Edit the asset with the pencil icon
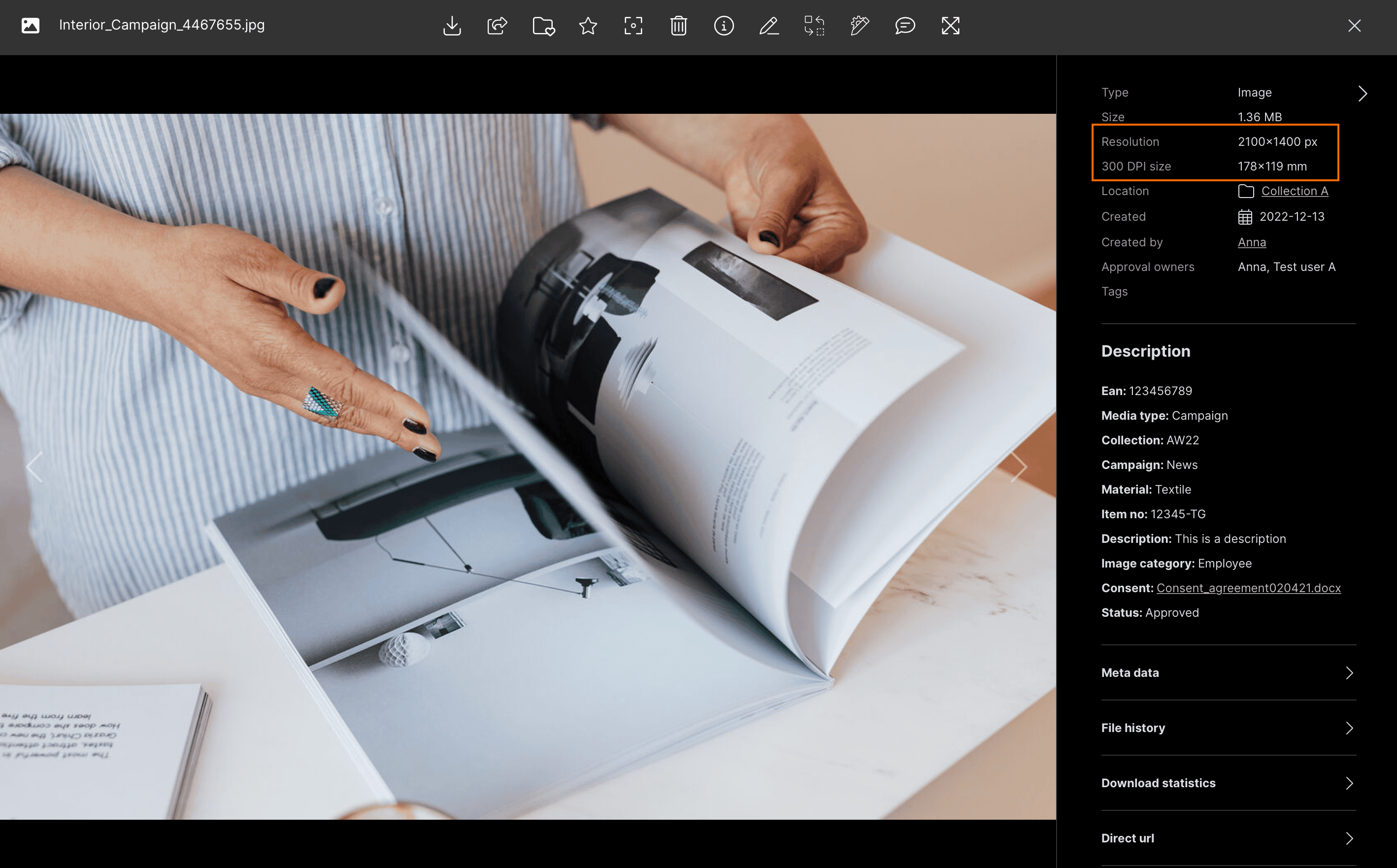1397x868 pixels. click(x=768, y=26)
